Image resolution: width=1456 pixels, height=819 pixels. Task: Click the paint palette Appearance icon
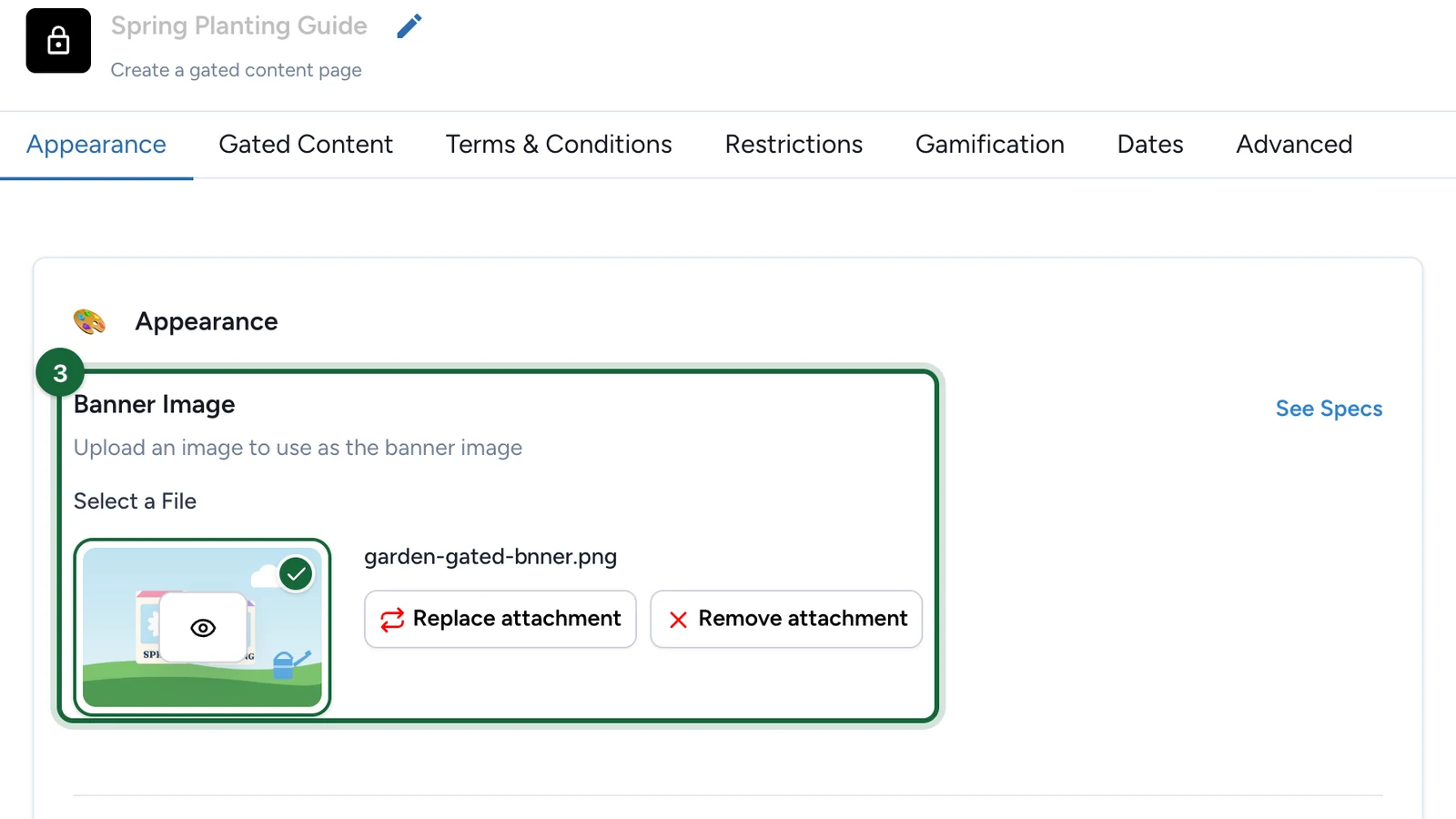click(89, 321)
